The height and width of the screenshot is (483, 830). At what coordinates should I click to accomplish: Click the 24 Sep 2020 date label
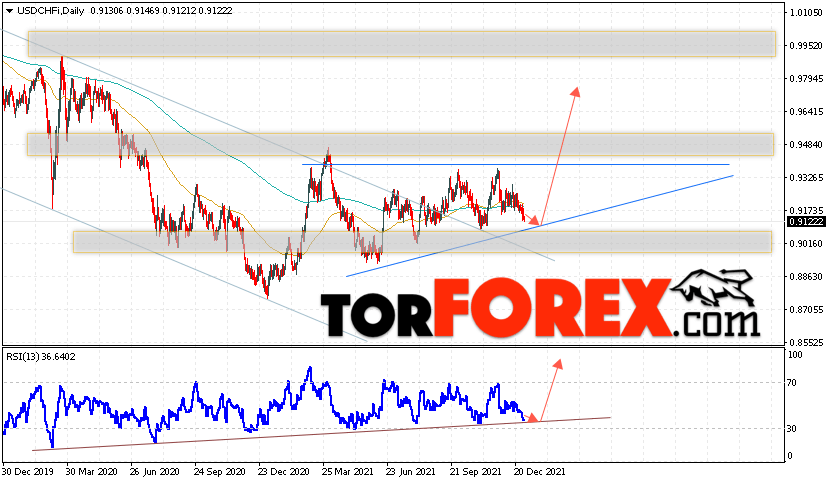pyautogui.click(x=220, y=471)
